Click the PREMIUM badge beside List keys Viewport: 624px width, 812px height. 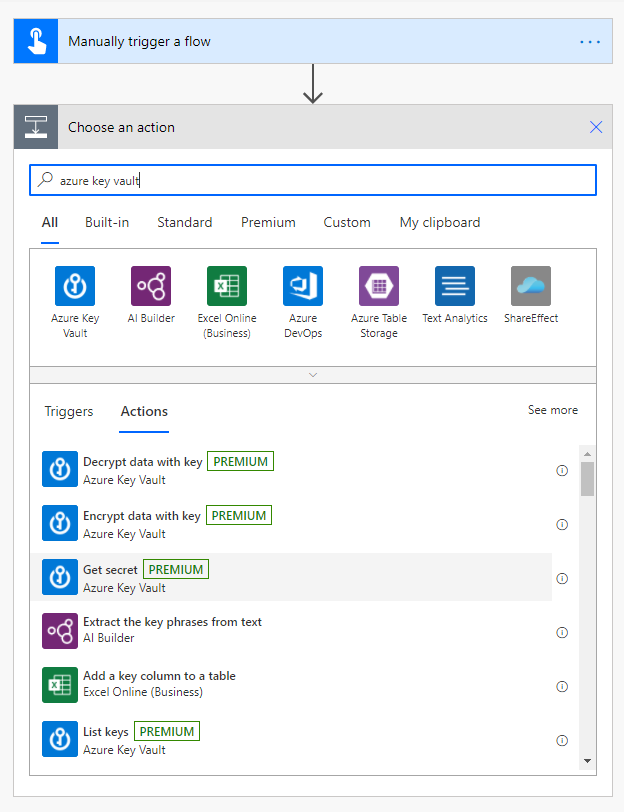pyautogui.click(x=167, y=731)
